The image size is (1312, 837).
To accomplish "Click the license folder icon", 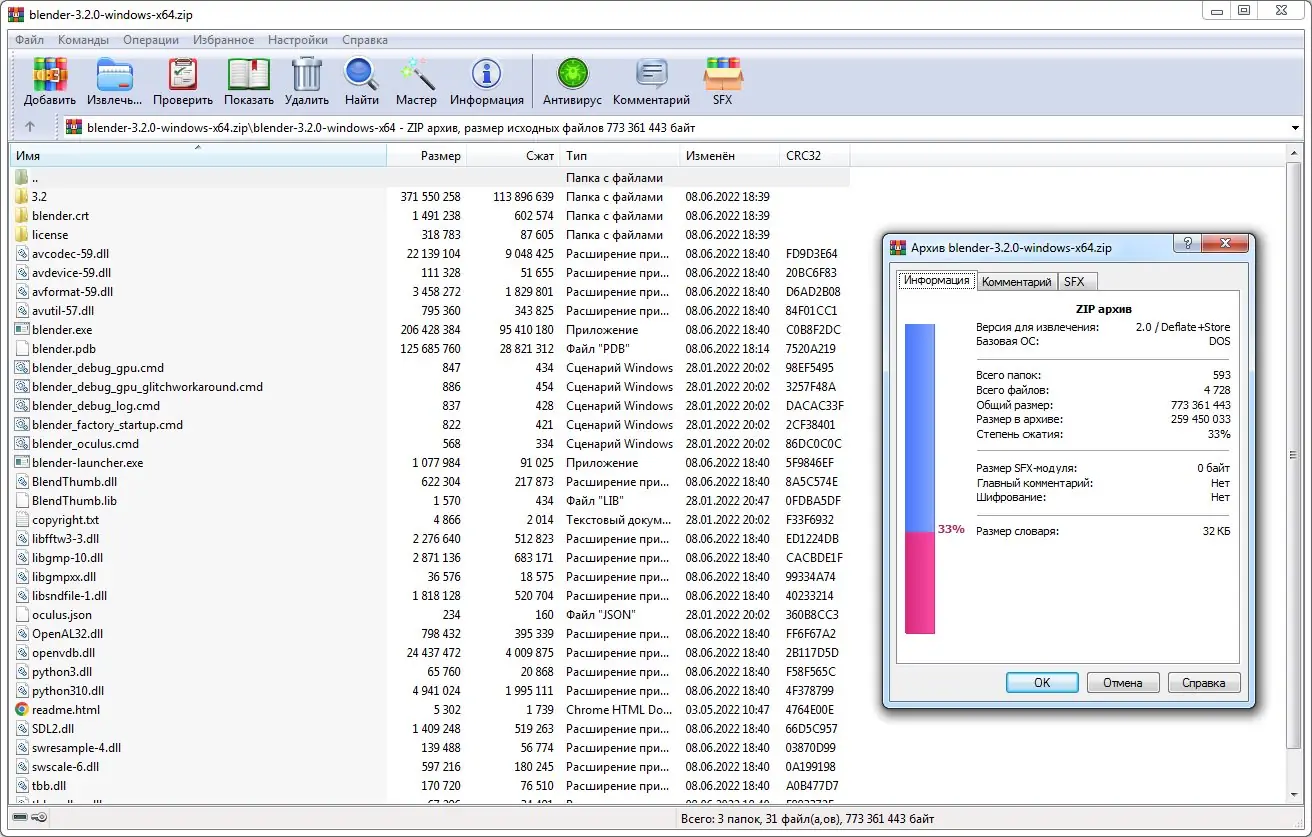I will (22, 235).
